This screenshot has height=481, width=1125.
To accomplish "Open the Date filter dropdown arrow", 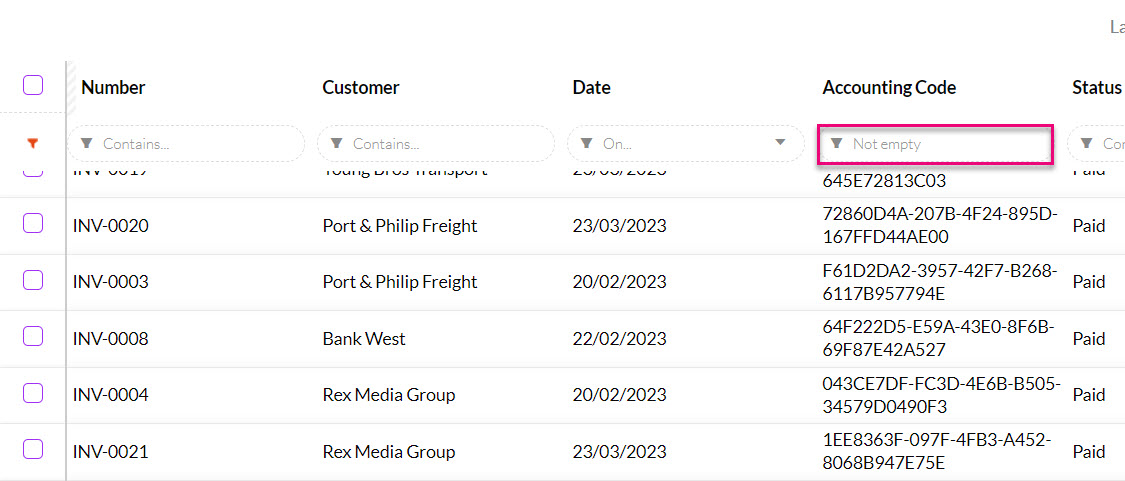I will [x=780, y=143].
